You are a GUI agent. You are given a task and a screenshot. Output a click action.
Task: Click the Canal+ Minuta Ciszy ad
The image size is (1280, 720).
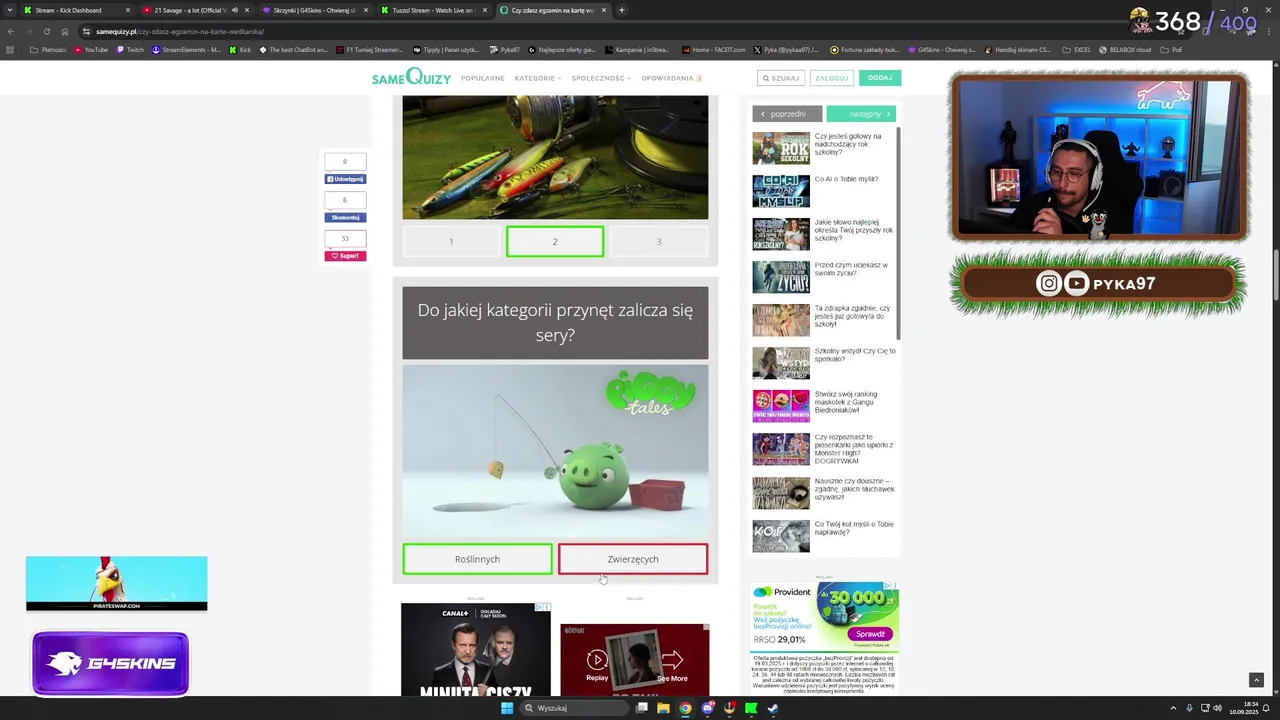[476, 649]
